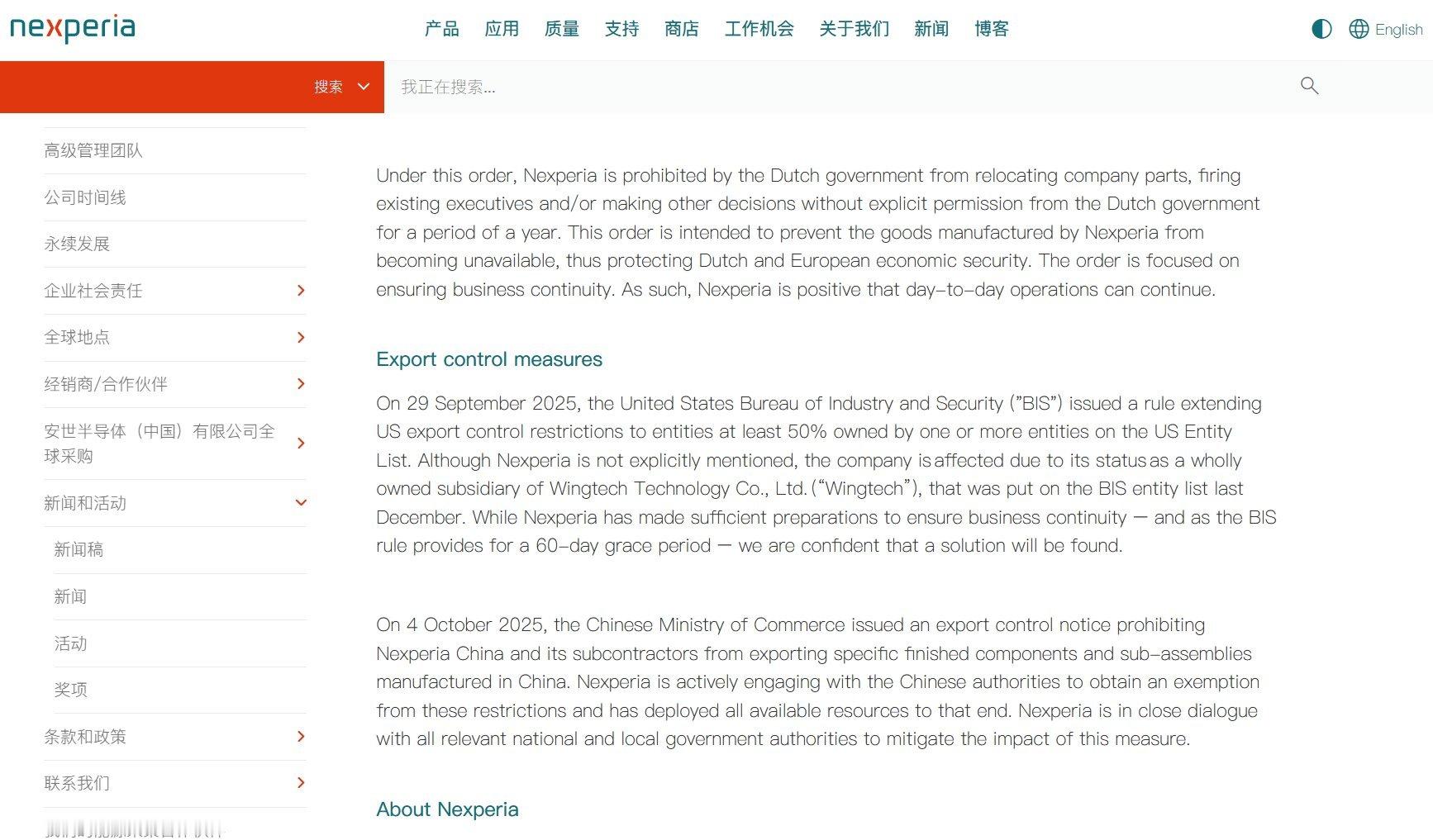Select 奖项 in the sidebar

click(70, 690)
